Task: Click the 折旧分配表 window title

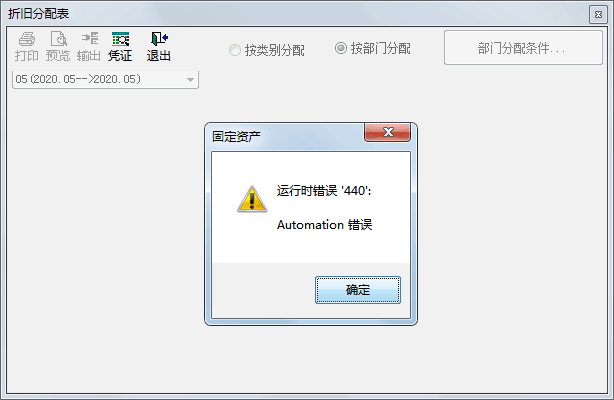Action: 38,14
